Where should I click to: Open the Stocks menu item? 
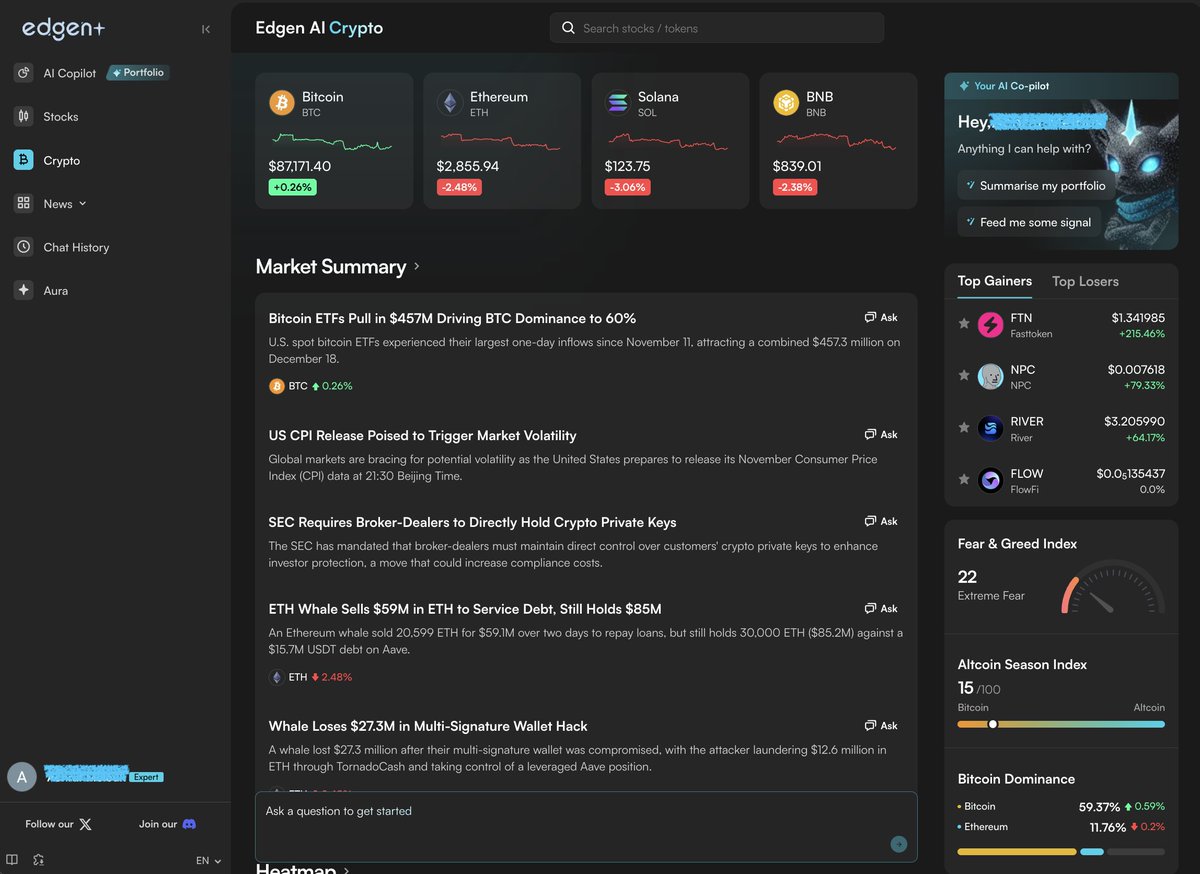(x=61, y=117)
